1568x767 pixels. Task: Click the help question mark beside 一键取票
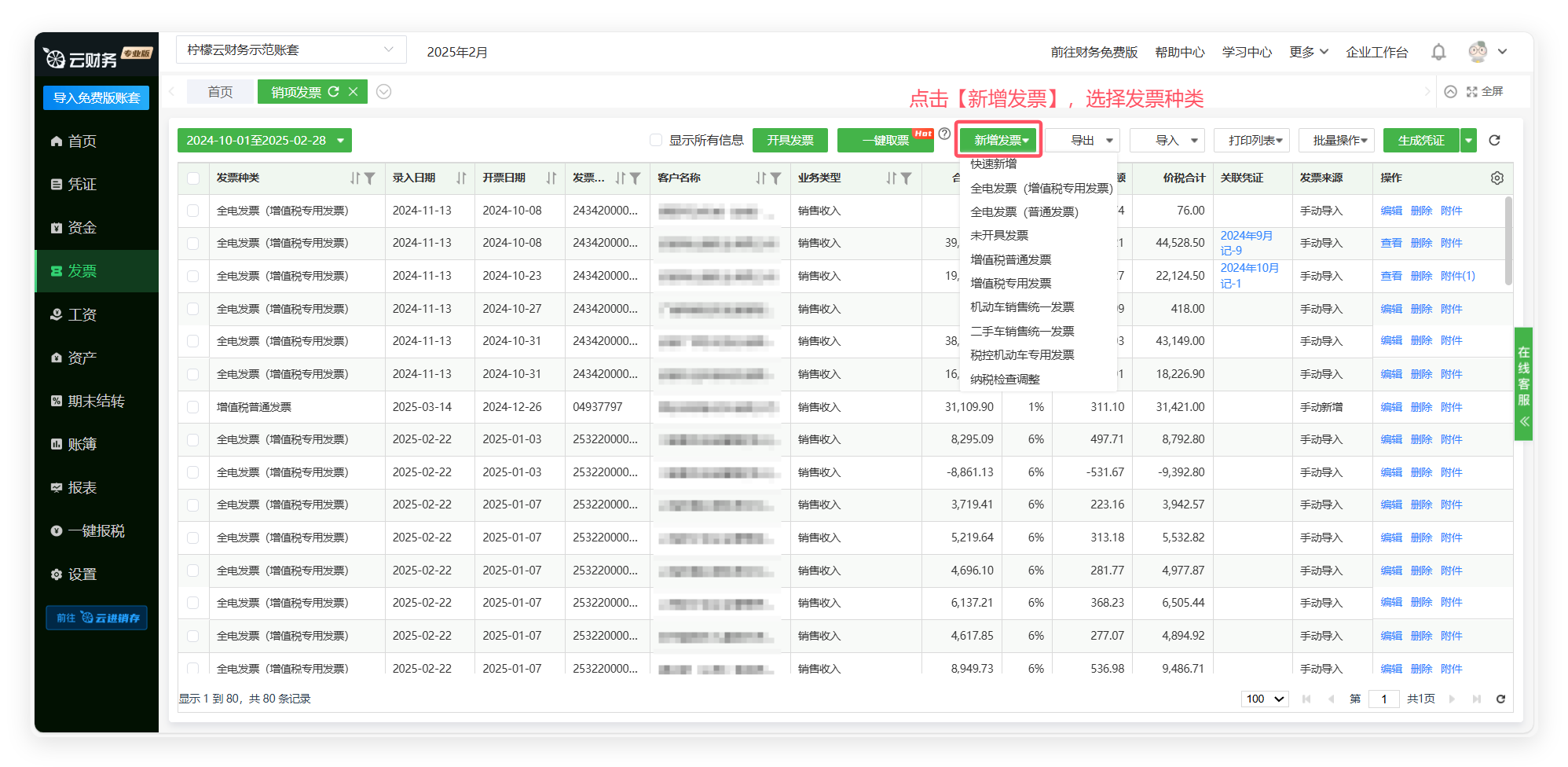coord(944,134)
